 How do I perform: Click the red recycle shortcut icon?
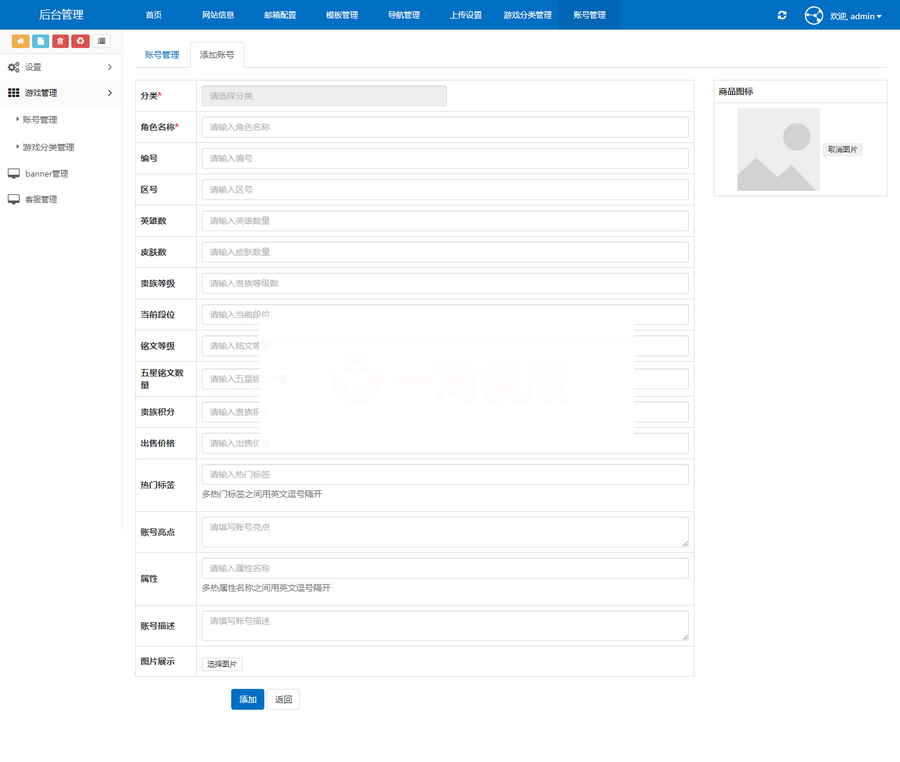click(81, 41)
